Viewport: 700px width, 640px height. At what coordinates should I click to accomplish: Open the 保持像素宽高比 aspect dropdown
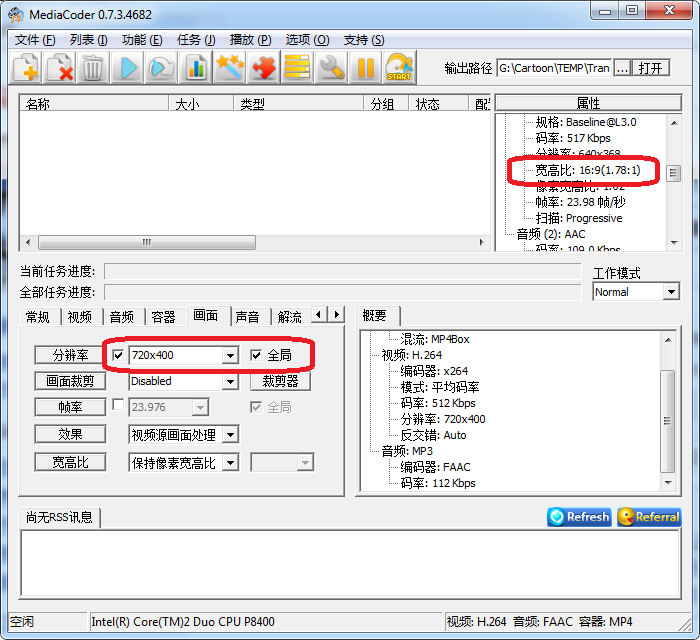point(230,463)
